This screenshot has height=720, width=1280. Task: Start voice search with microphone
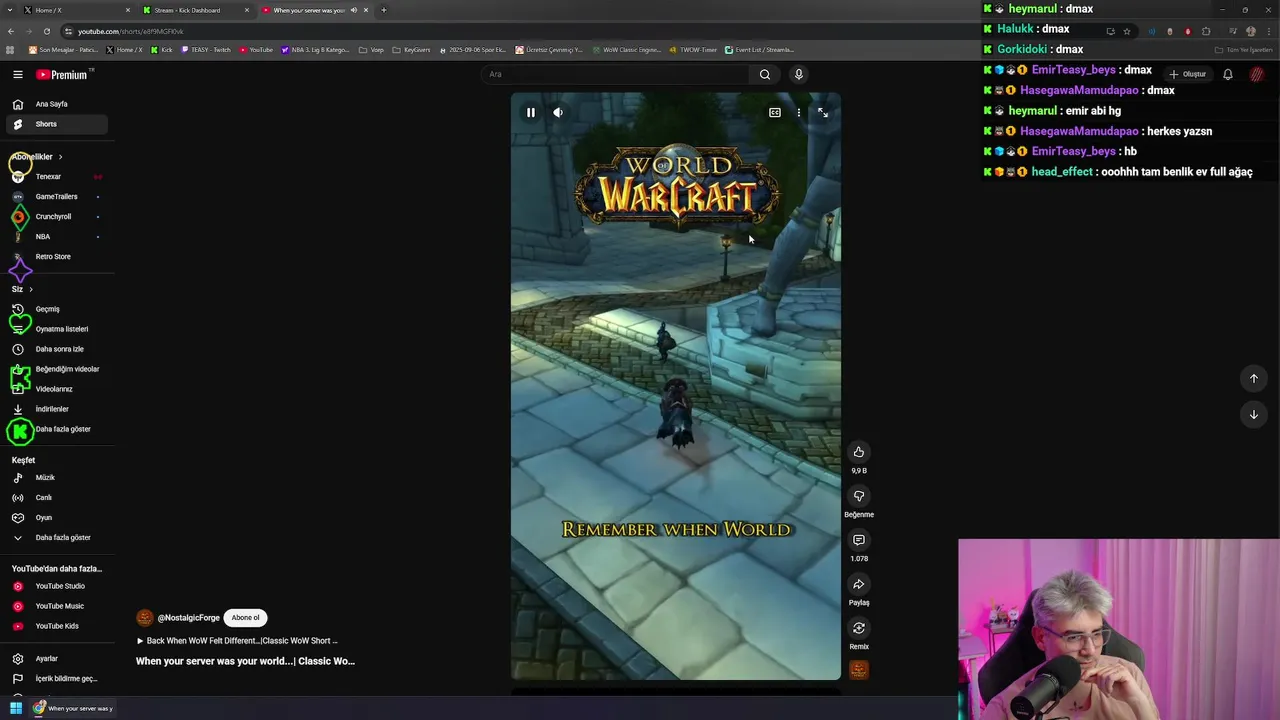point(798,74)
